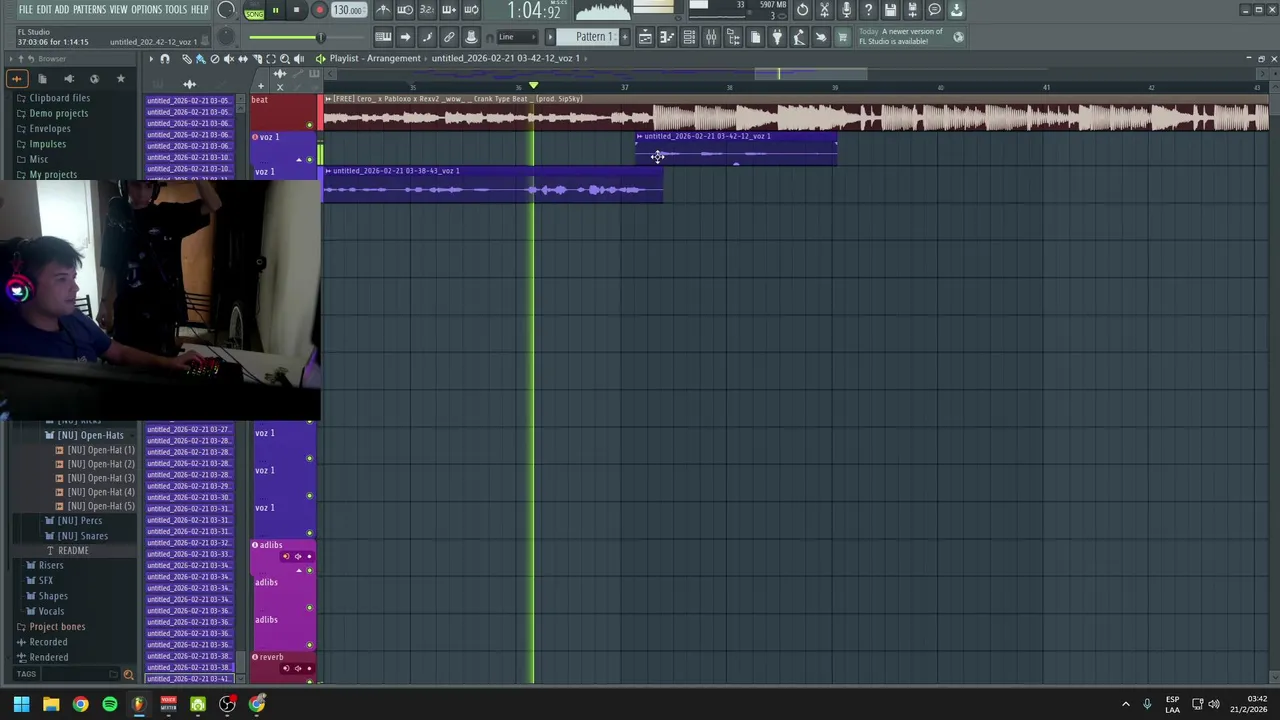Open the Rendered folder
This screenshot has height=720, width=1280.
click(49, 657)
